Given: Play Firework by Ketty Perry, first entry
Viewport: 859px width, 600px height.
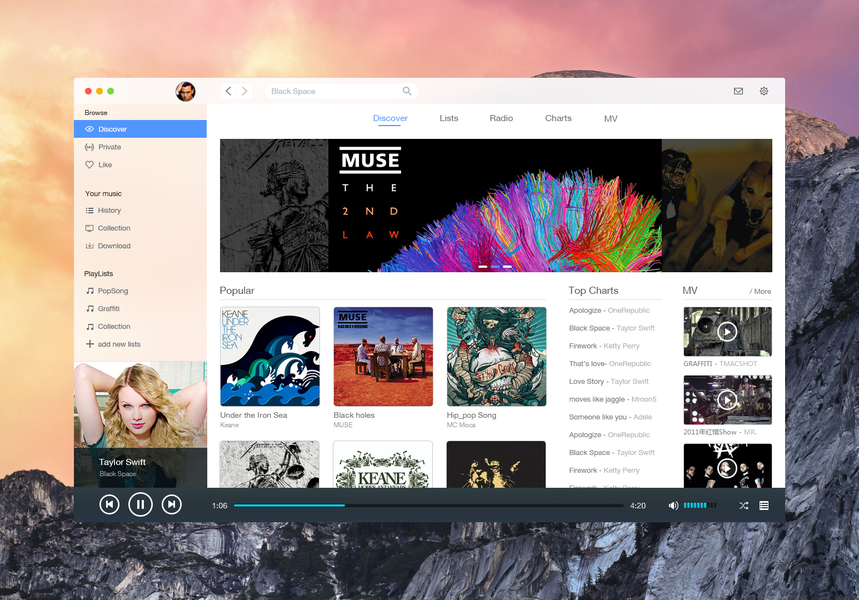Looking at the screenshot, I should [604, 346].
